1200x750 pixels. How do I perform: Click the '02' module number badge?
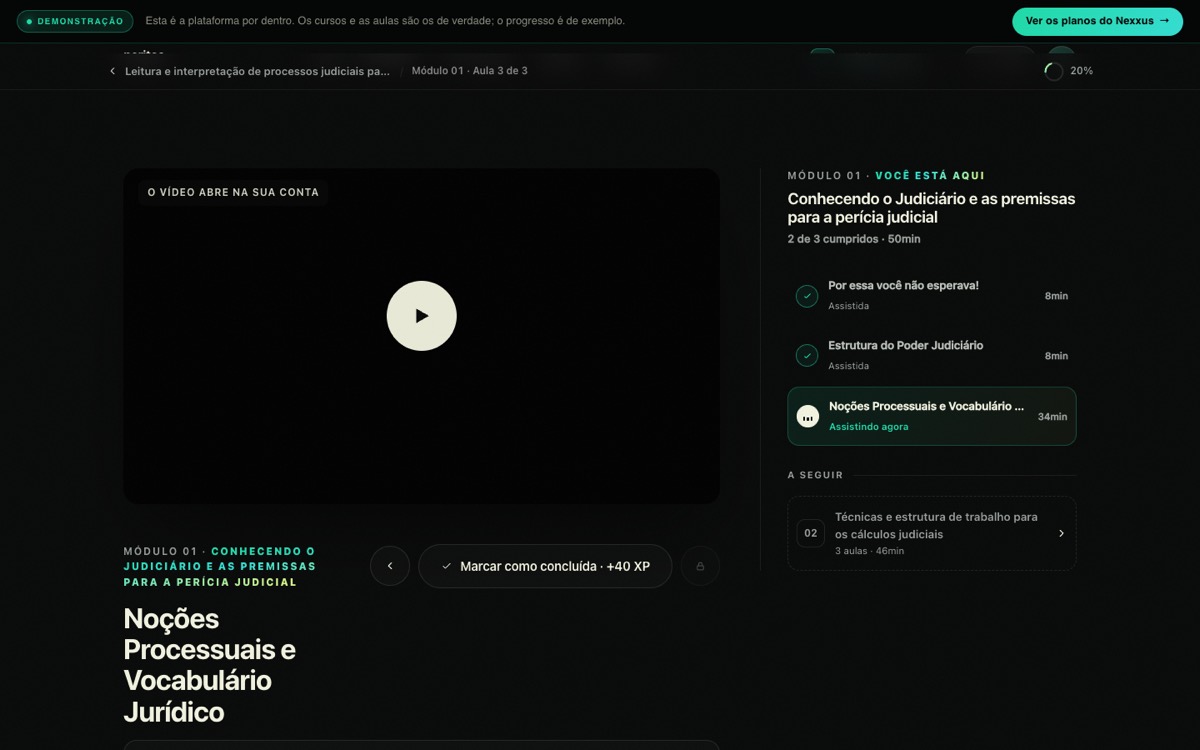pyautogui.click(x=811, y=533)
